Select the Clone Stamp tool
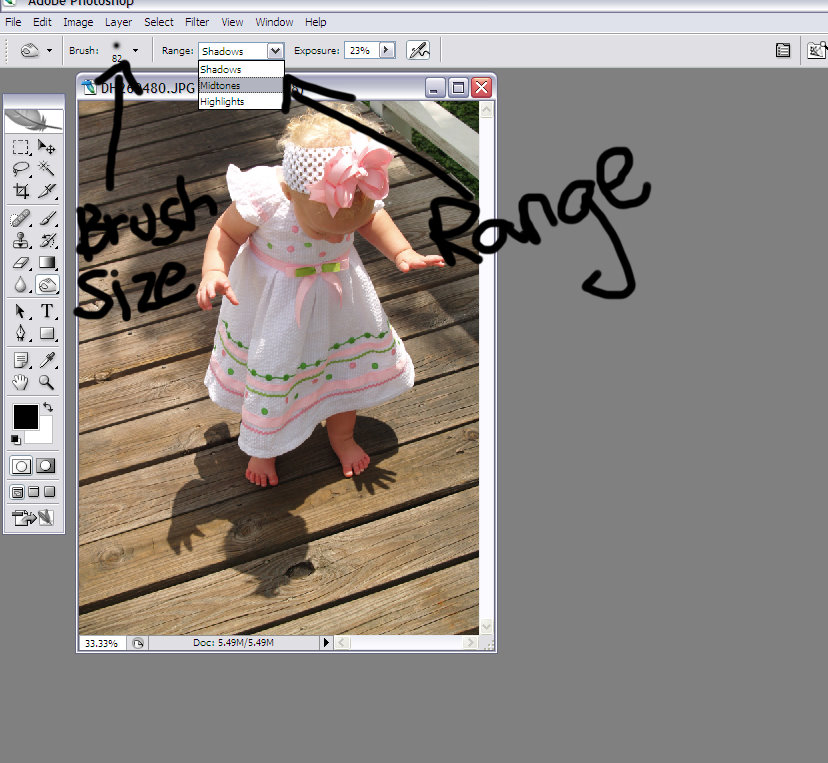828x763 pixels. (x=21, y=240)
